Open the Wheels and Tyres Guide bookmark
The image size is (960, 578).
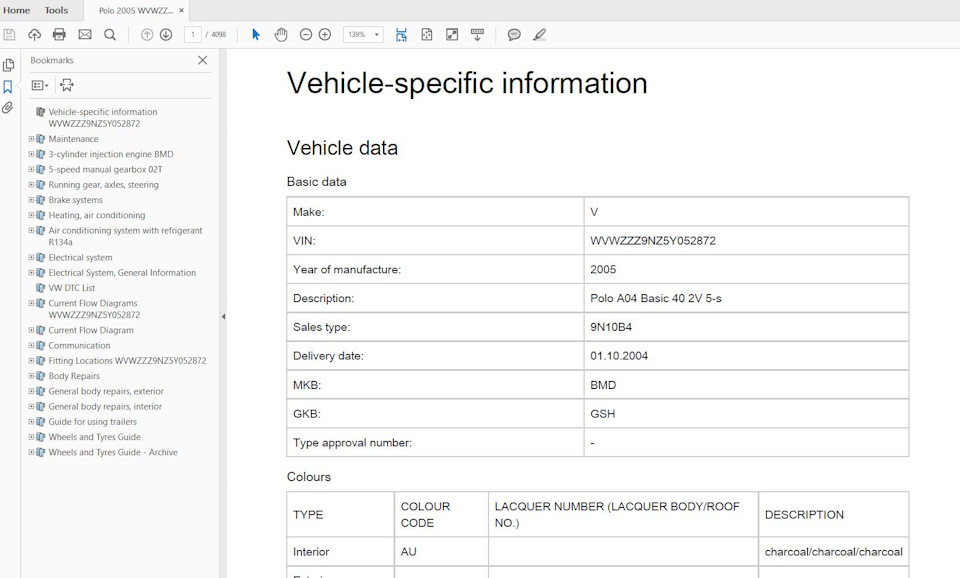point(94,437)
